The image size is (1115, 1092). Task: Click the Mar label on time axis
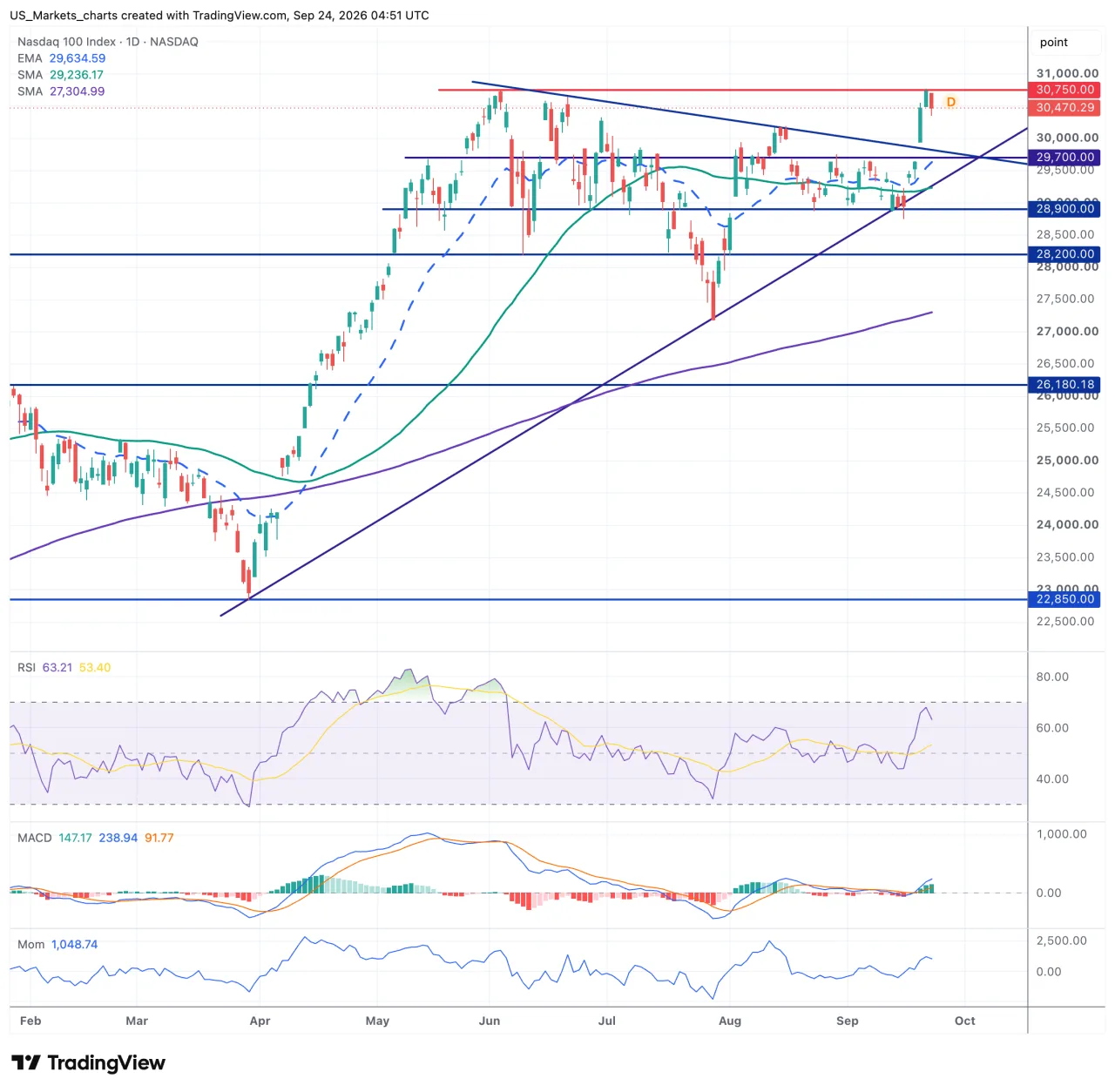point(137,1021)
